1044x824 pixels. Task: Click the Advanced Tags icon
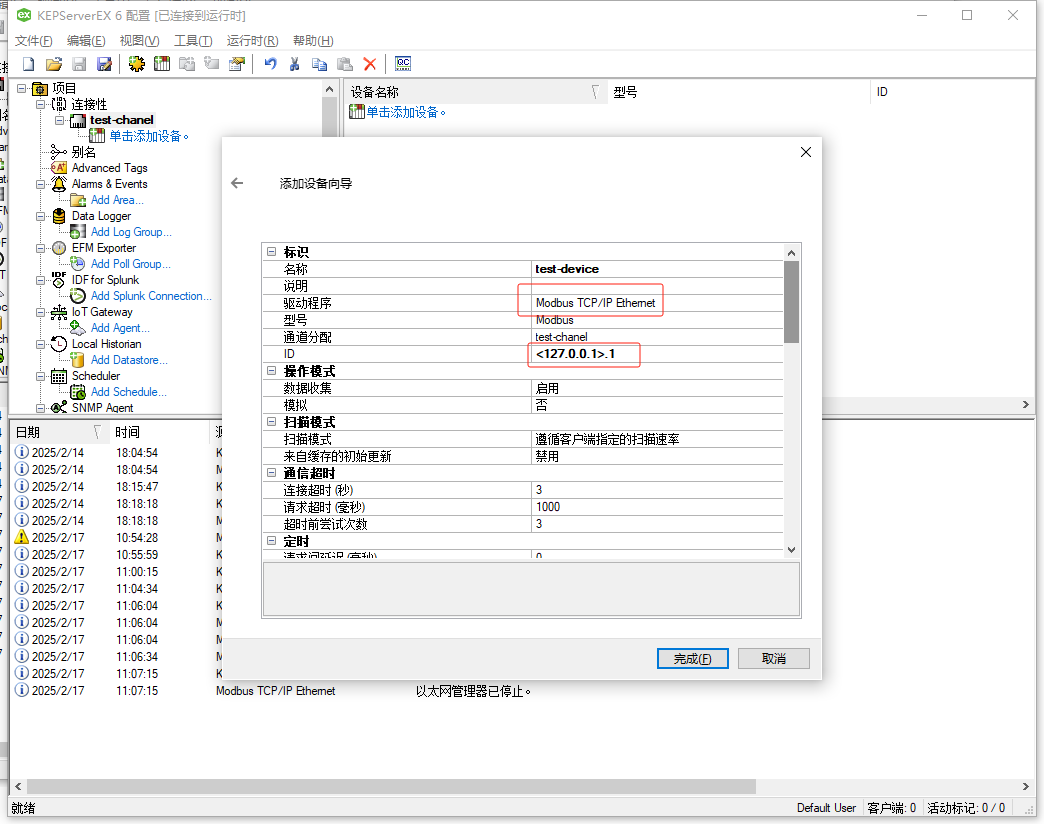59,168
